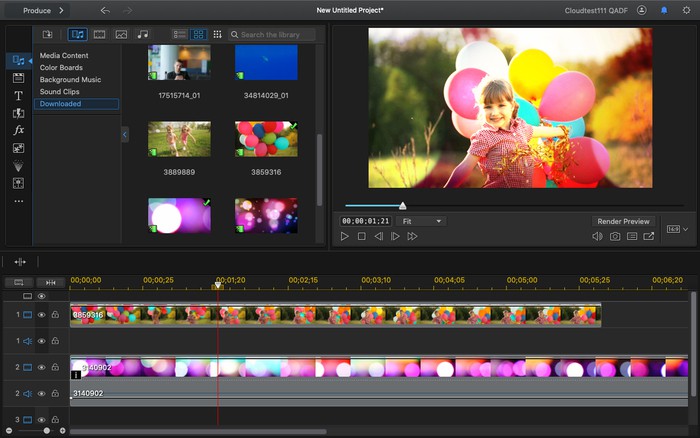Viewport: 700px width, 438px height.
Task: Hide video track 1 with eye icon
Action: pyautogui.click(x=42, y=315)
